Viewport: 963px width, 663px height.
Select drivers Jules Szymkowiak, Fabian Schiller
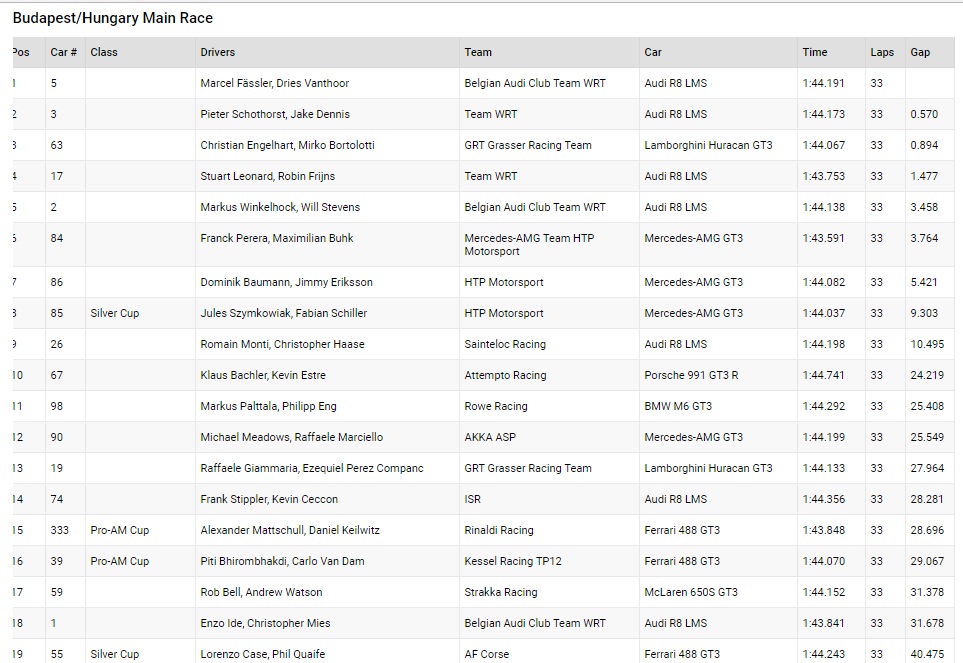click(284, 313)
